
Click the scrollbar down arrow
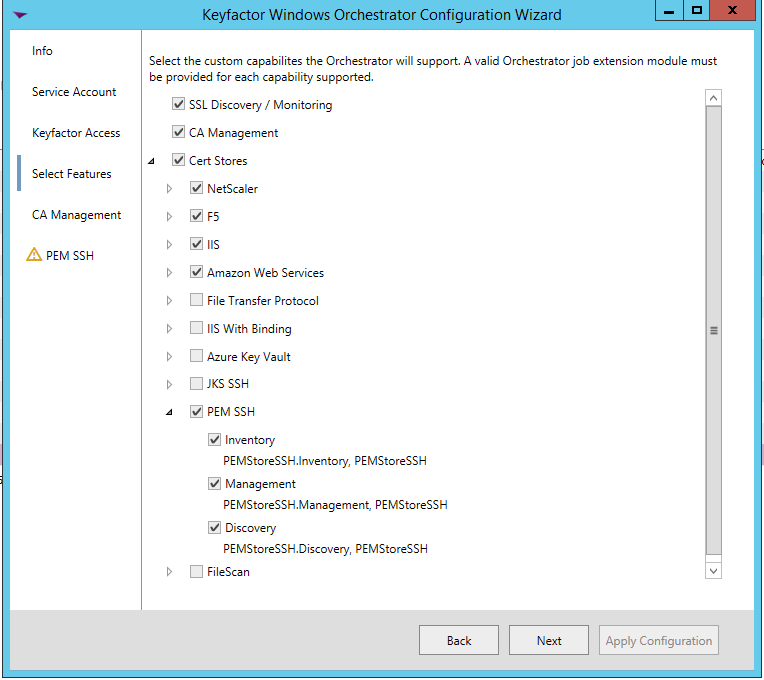(x=713, y=570)
